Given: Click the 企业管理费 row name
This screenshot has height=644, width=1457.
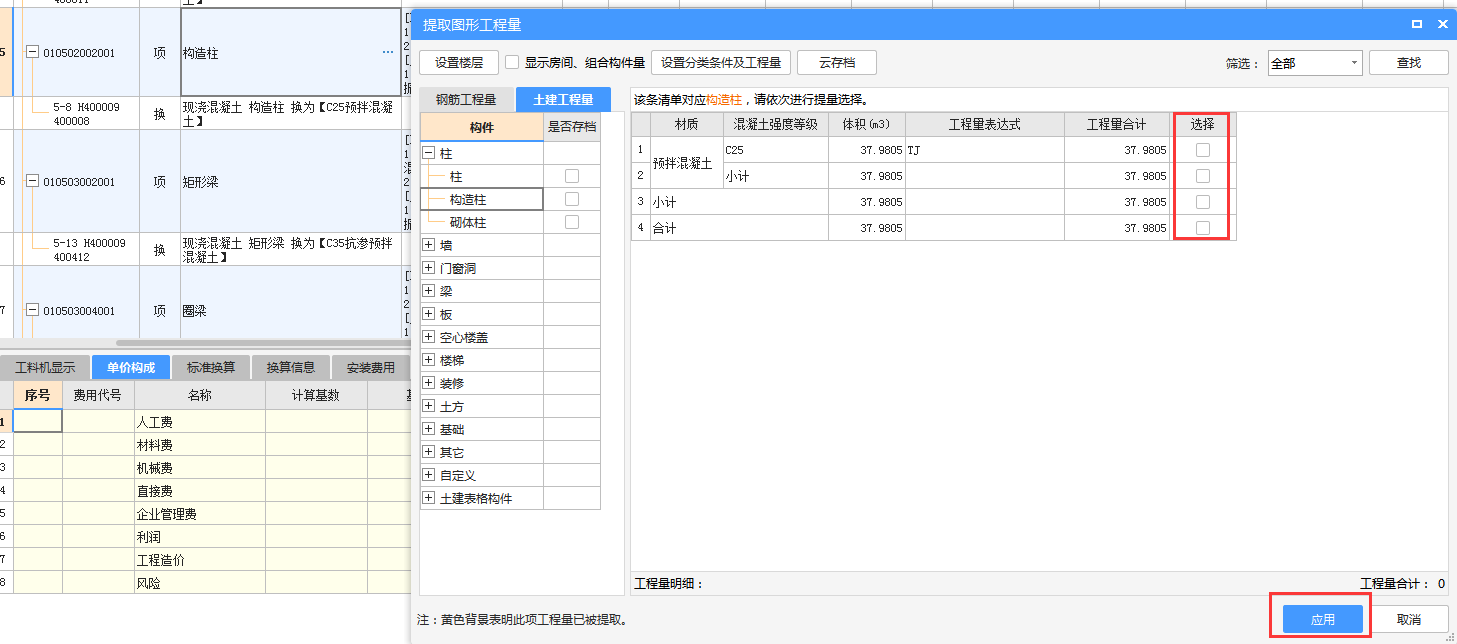Looking at the screenshot, I should 167,514.
